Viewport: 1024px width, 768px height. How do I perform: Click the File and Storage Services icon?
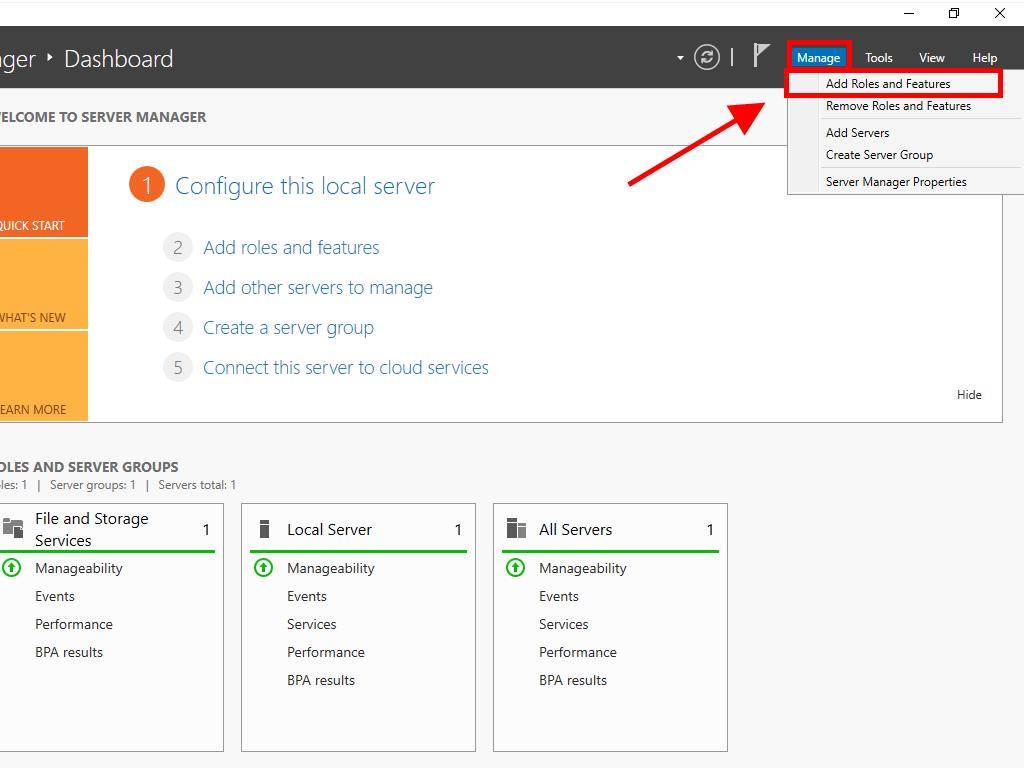coord(13,528)
